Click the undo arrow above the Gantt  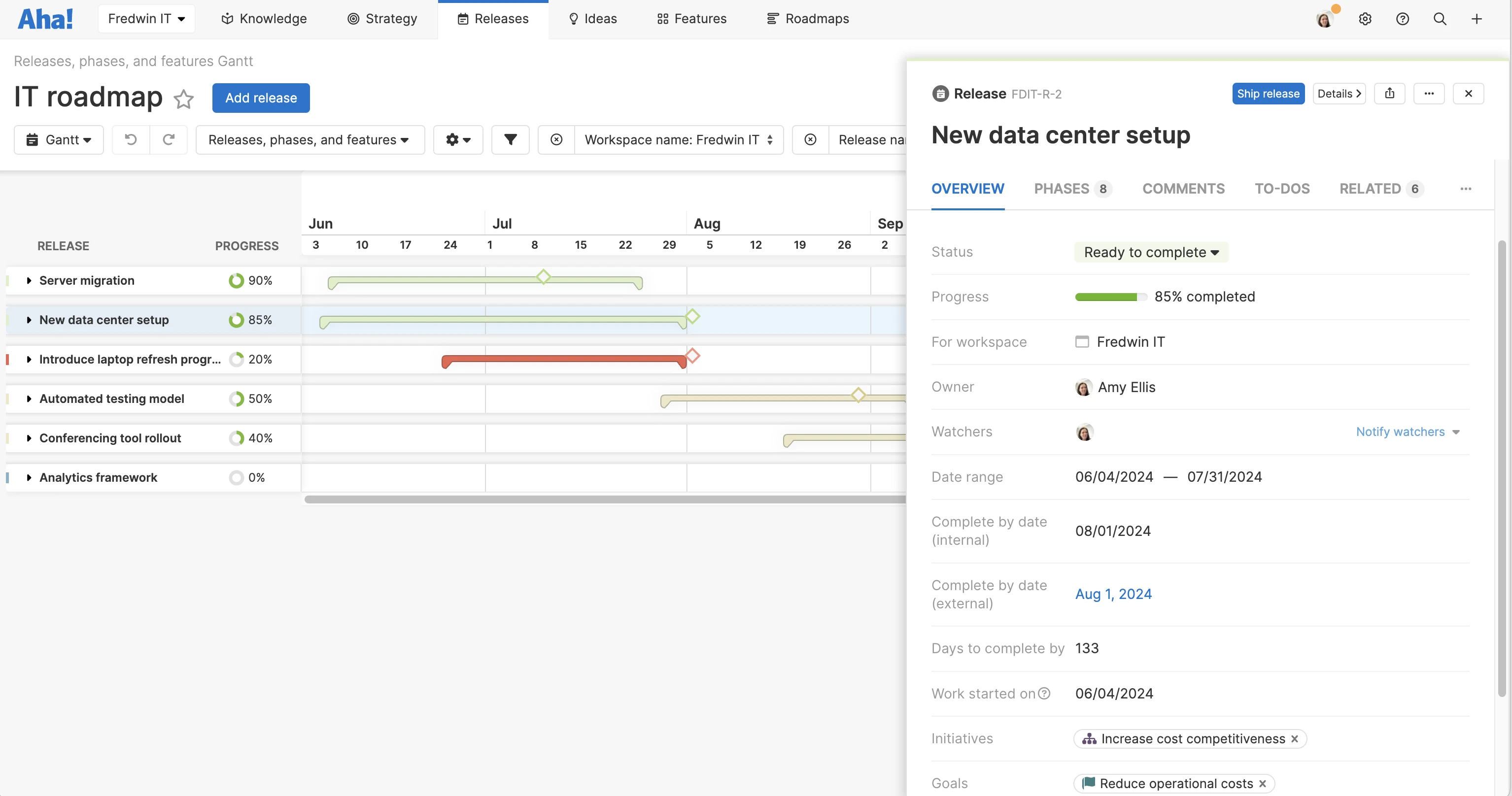point(130,139)
